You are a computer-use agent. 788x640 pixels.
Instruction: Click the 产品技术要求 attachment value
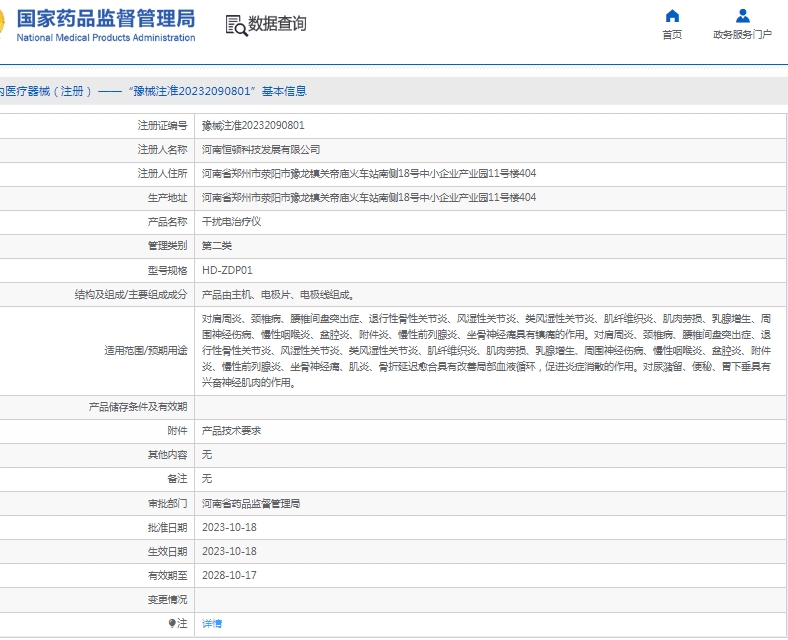point(232,431)
